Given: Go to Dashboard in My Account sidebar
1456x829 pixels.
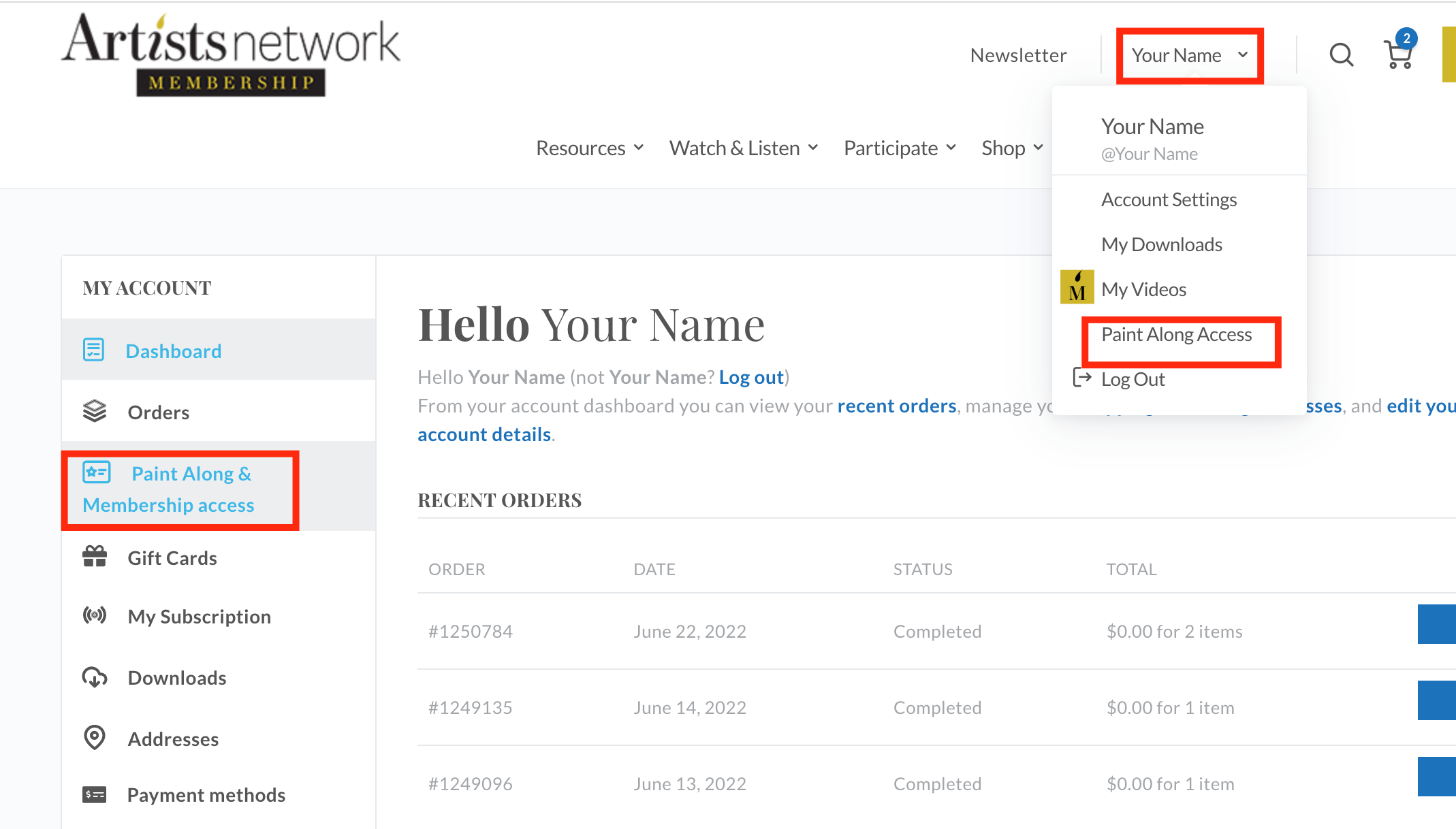Looking at the screenshot, I should point(219,350).
